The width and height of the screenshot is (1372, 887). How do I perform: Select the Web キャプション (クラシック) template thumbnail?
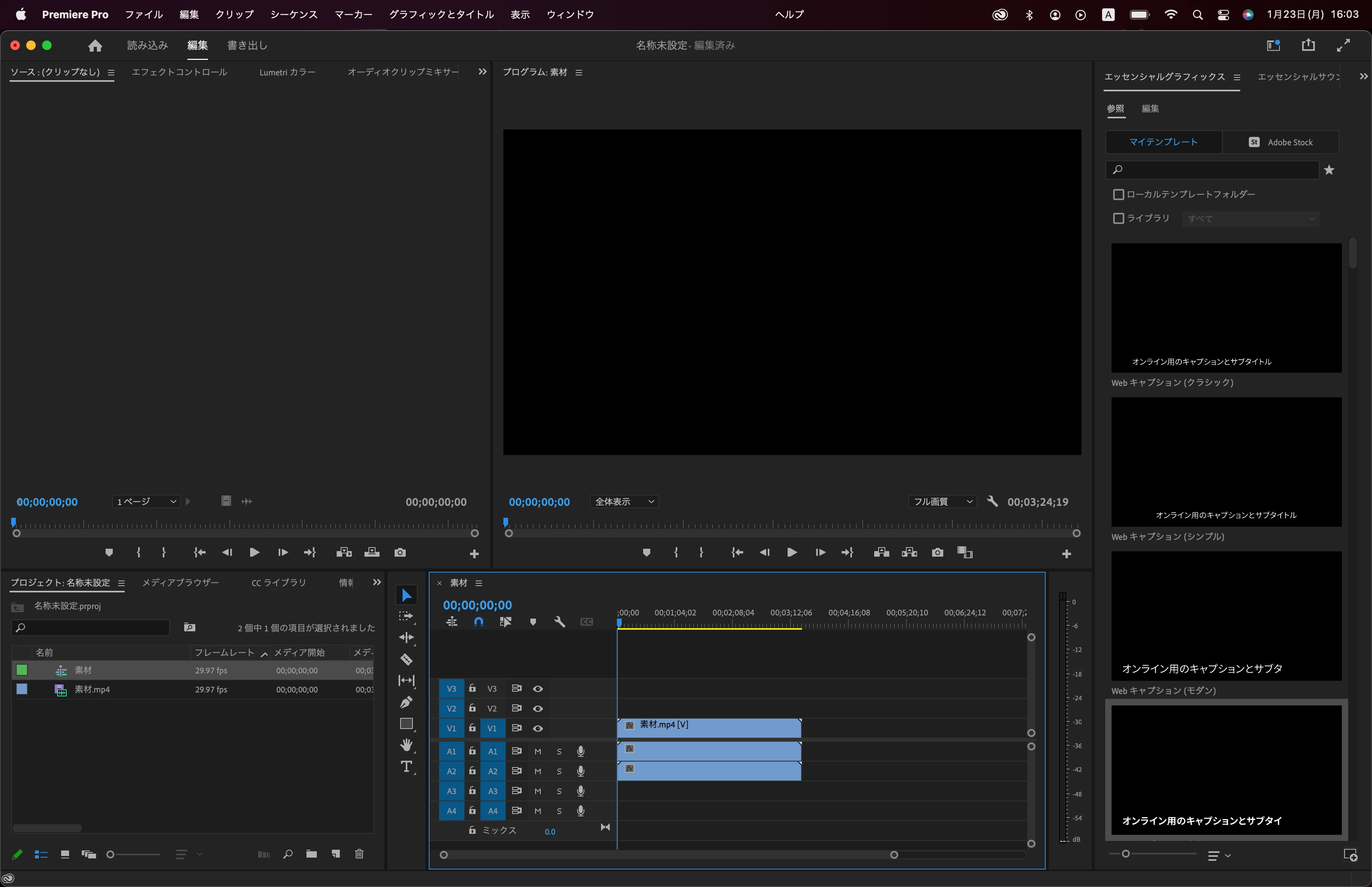1226,308
